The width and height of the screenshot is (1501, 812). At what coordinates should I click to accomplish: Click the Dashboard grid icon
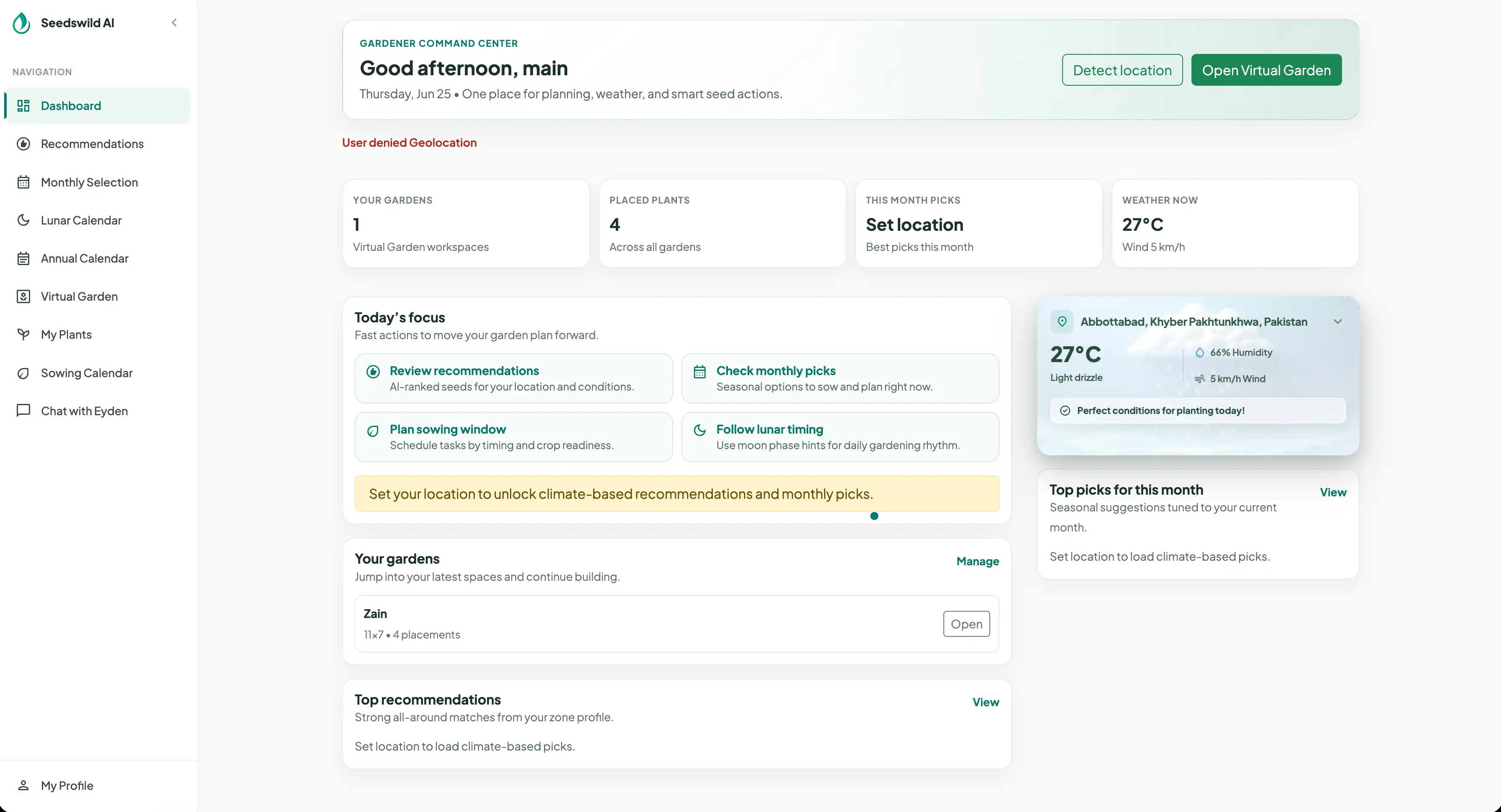point(23,105)
